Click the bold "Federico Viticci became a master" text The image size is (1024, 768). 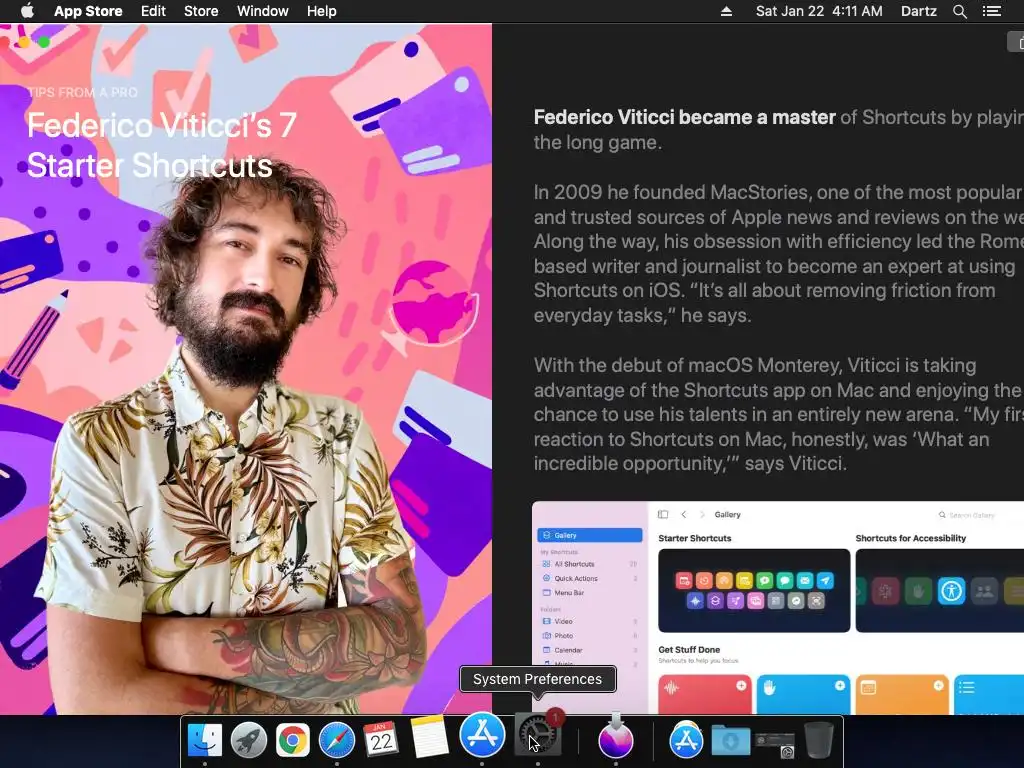[x=684, y=117]
